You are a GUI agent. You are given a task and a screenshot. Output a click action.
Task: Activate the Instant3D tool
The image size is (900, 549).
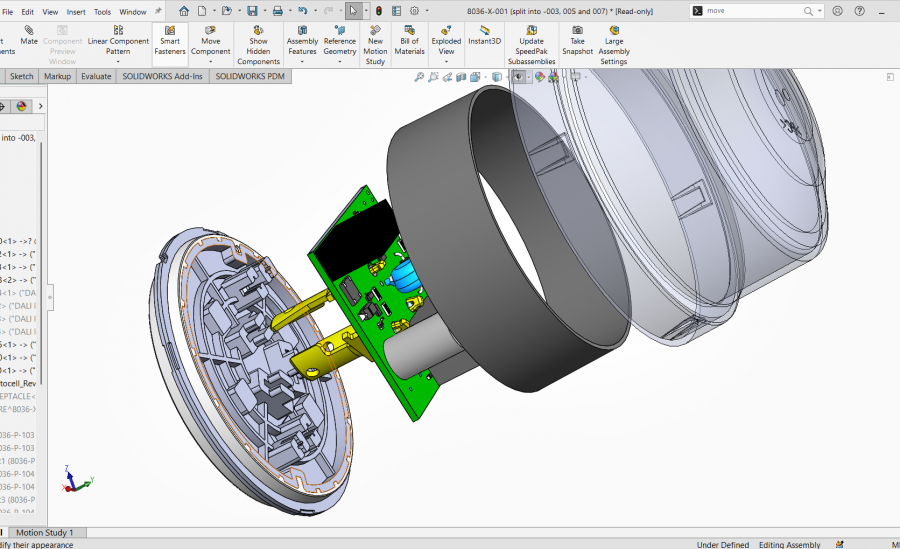(x=484, y=35)
